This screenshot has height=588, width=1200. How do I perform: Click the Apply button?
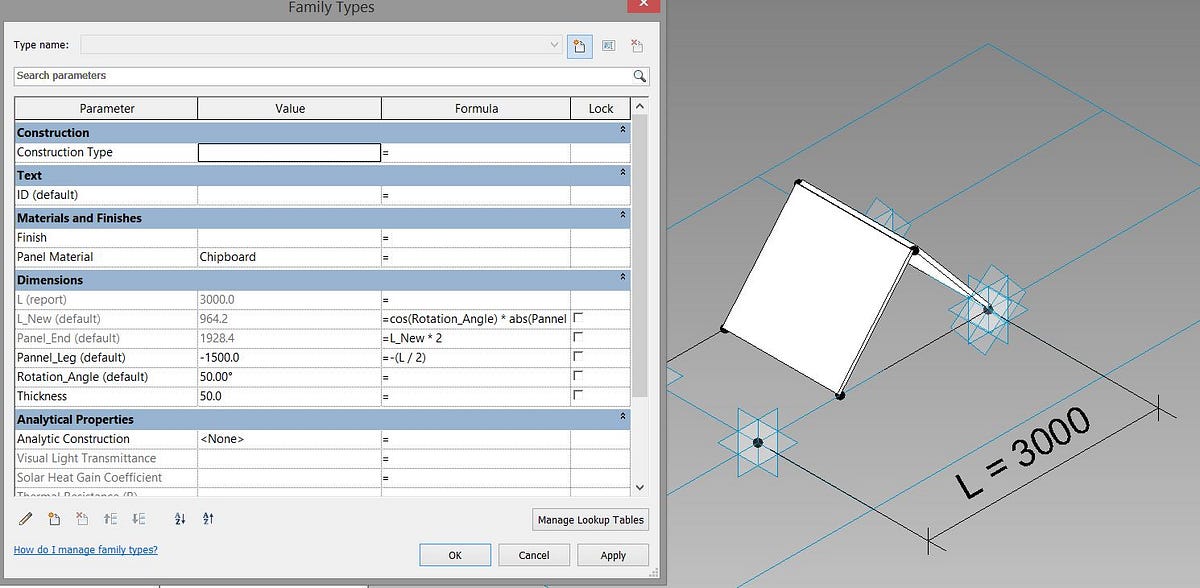pyautogui.click(x=613, y=555)
